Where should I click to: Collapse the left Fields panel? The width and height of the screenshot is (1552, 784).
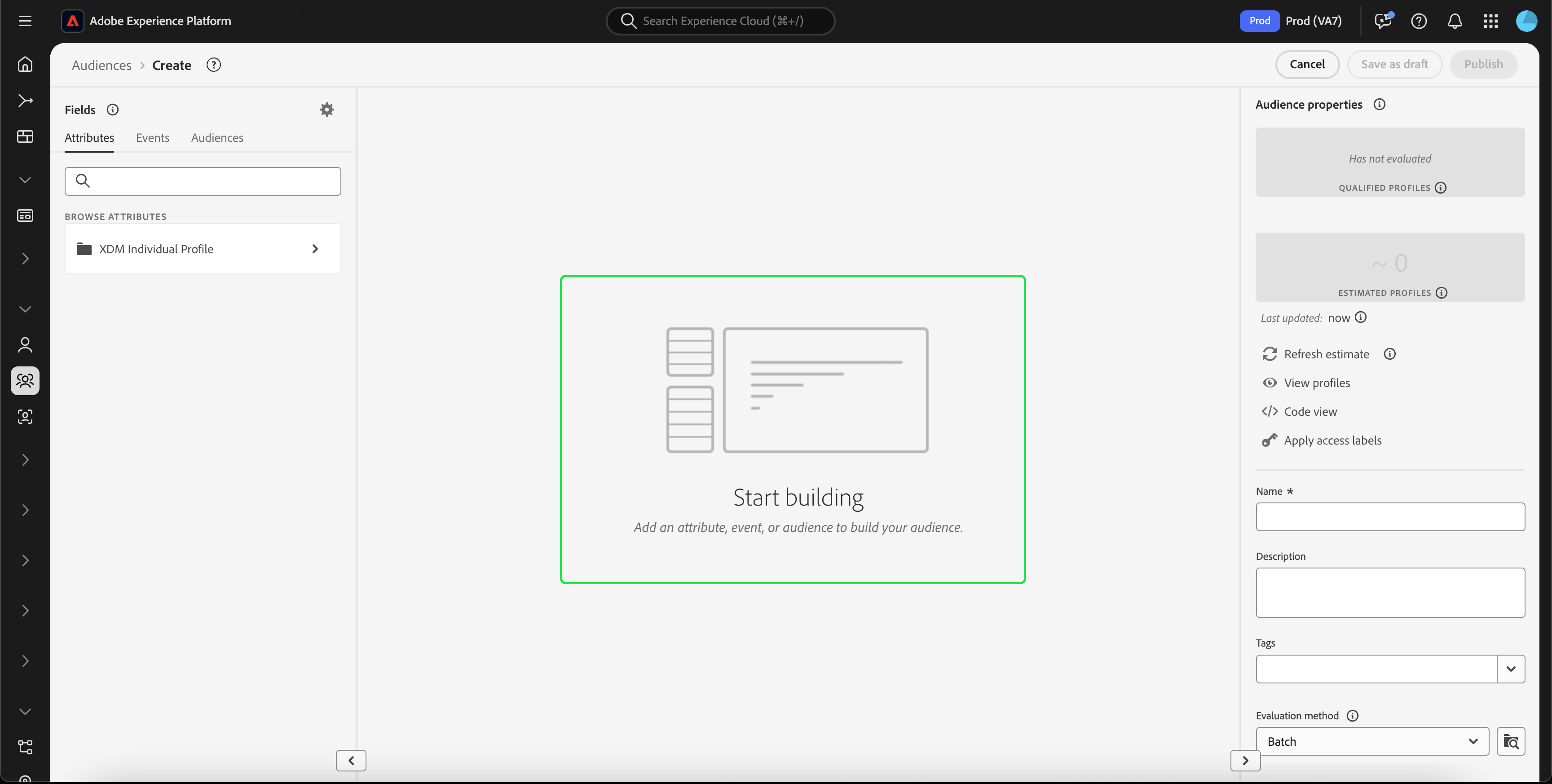(x=351, y=760)
